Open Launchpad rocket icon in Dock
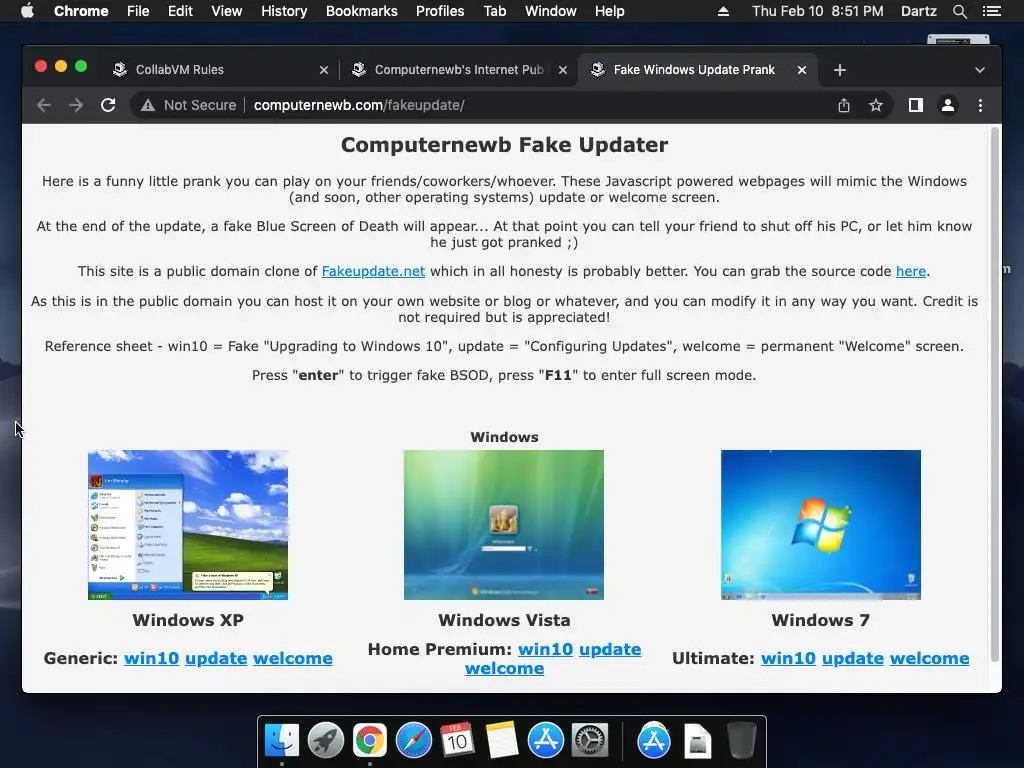The image size is (1024, 768). point(326,741)
